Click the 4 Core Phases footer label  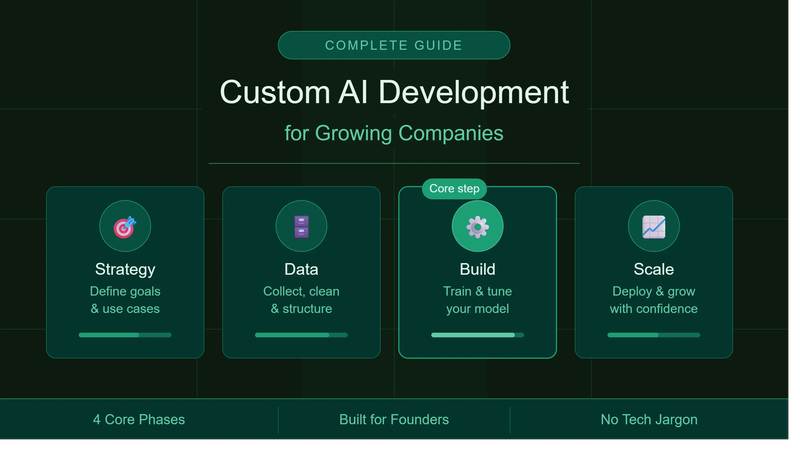coord(139,419)
